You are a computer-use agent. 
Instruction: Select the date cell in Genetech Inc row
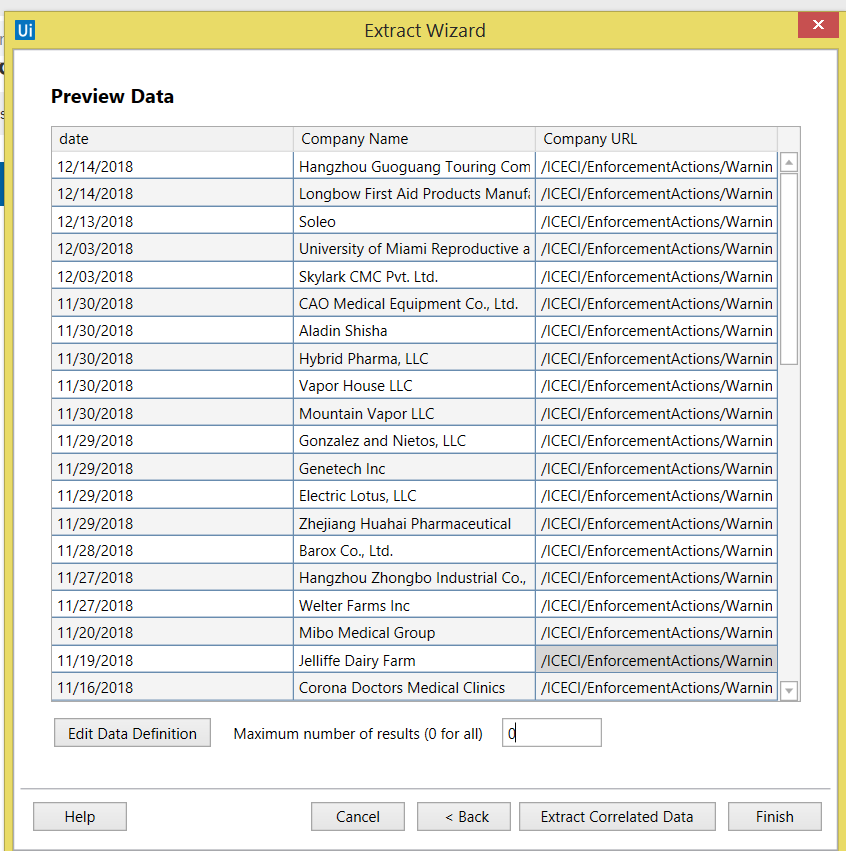(x=173, y=468)
